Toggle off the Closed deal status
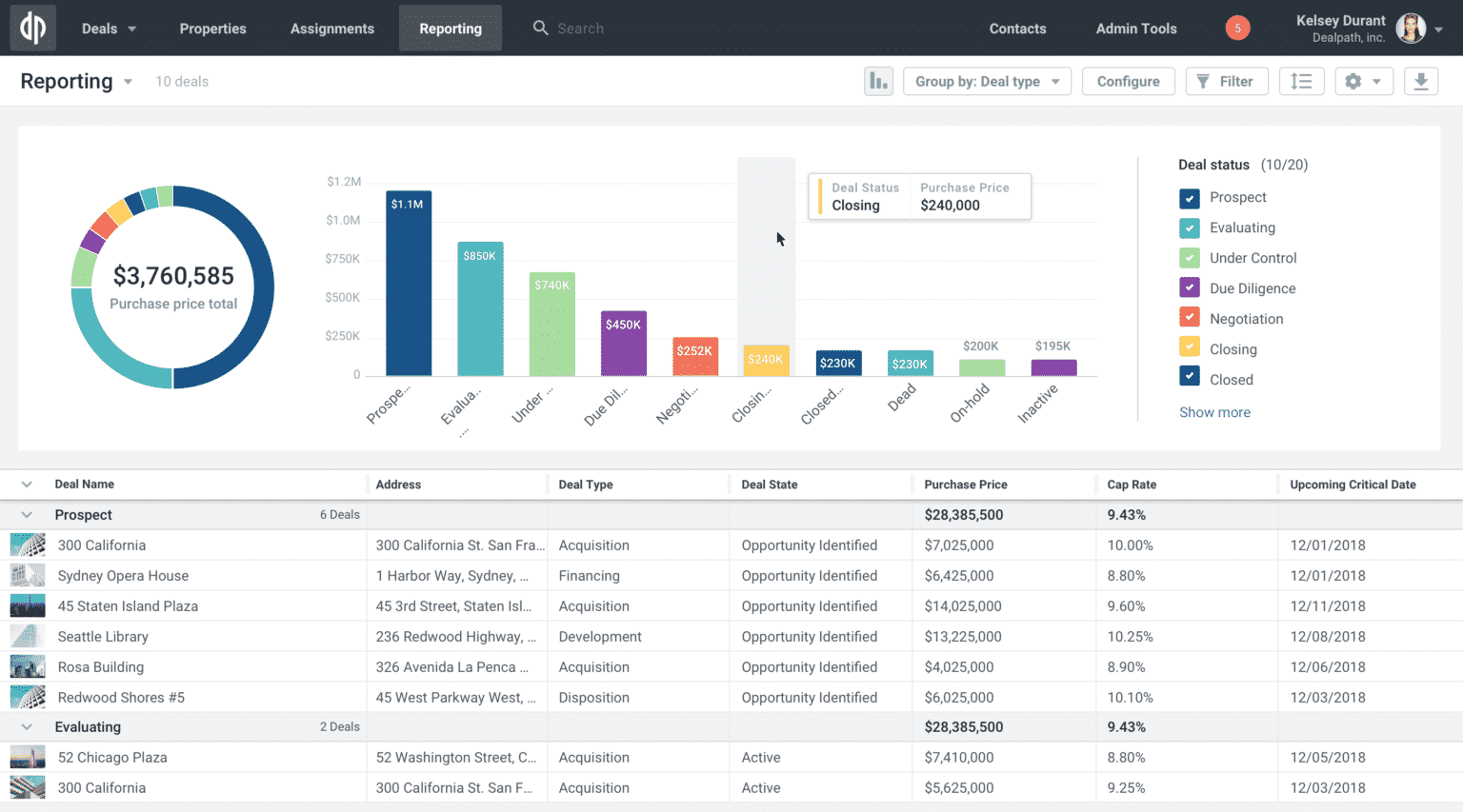This screenshot has width=1463, height=812. tap(1189, 378)
